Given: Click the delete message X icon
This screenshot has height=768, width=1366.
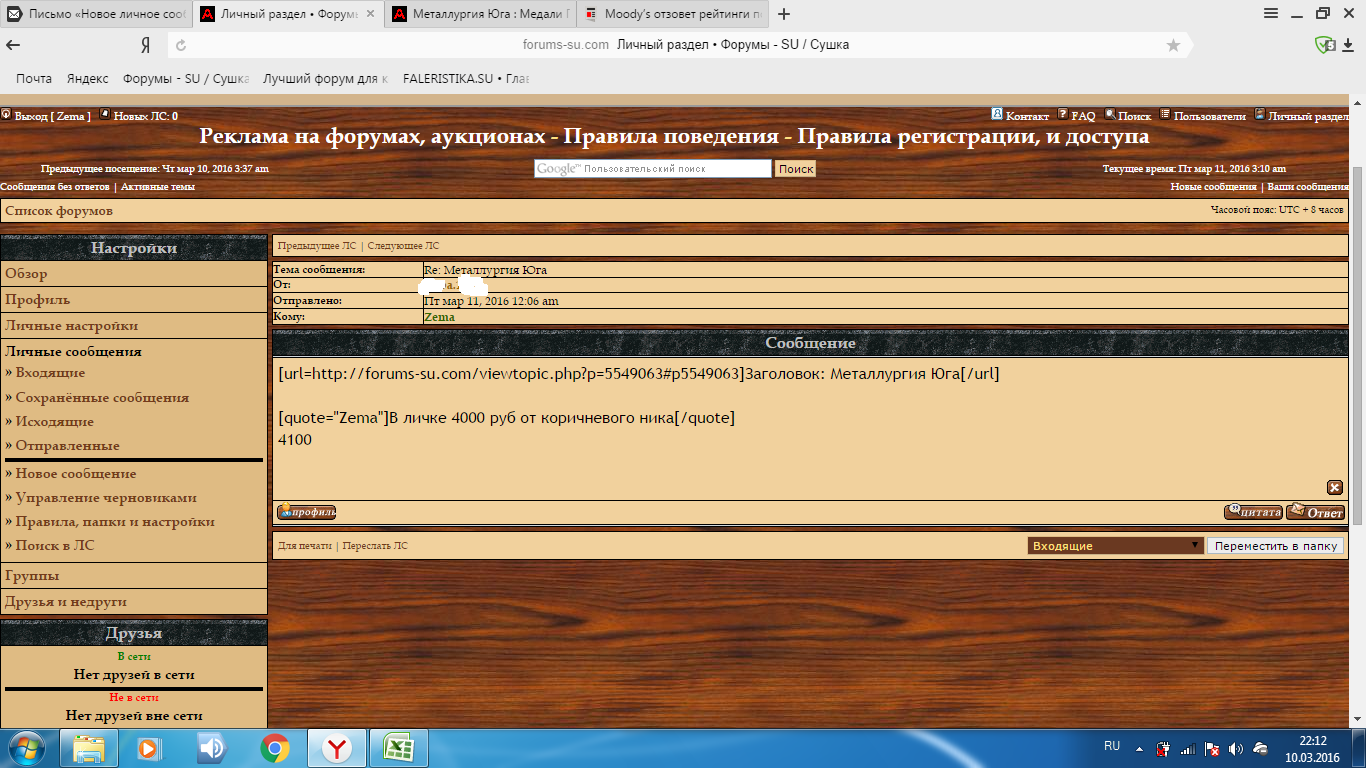Looking at the screenshot, I should pos(1335,487).
